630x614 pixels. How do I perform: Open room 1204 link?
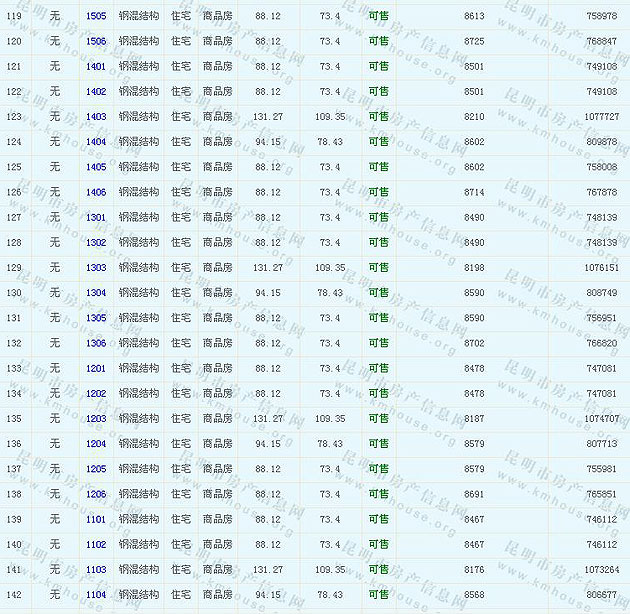click(x=96, y=444)
